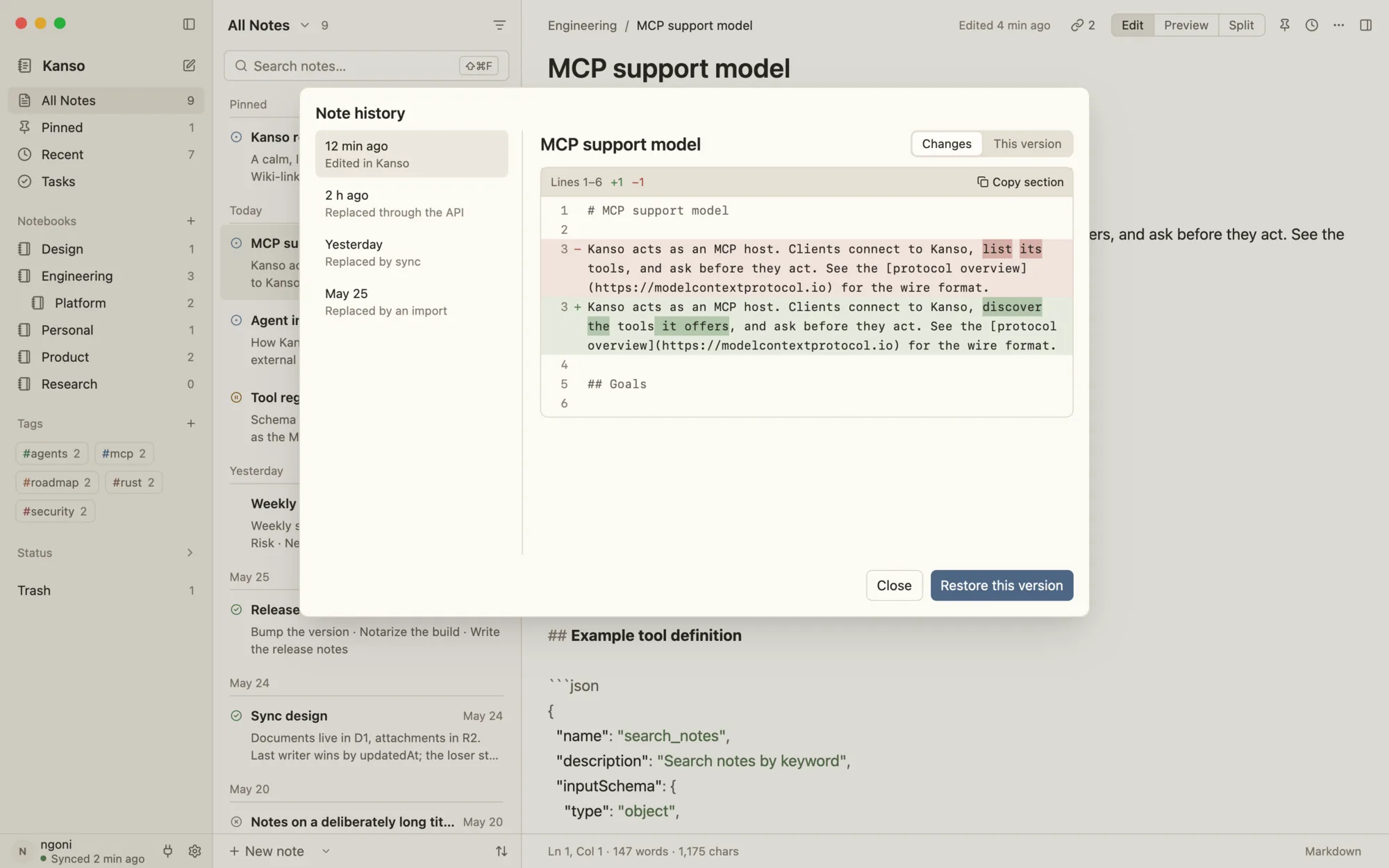Add a new notebook plus icon
The height and width of the screenshot is (868, 1389).
(190, 221)
